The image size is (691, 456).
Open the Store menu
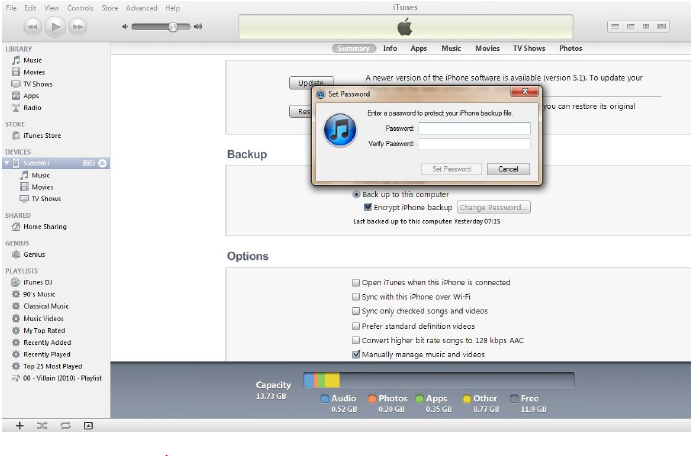click(110, 8)
